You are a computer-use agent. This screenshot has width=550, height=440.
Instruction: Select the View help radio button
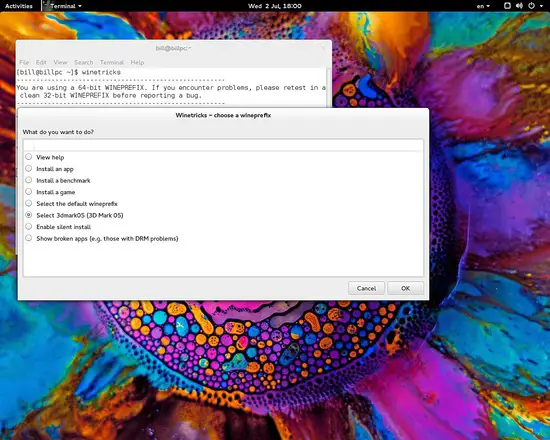click(29, 157)
